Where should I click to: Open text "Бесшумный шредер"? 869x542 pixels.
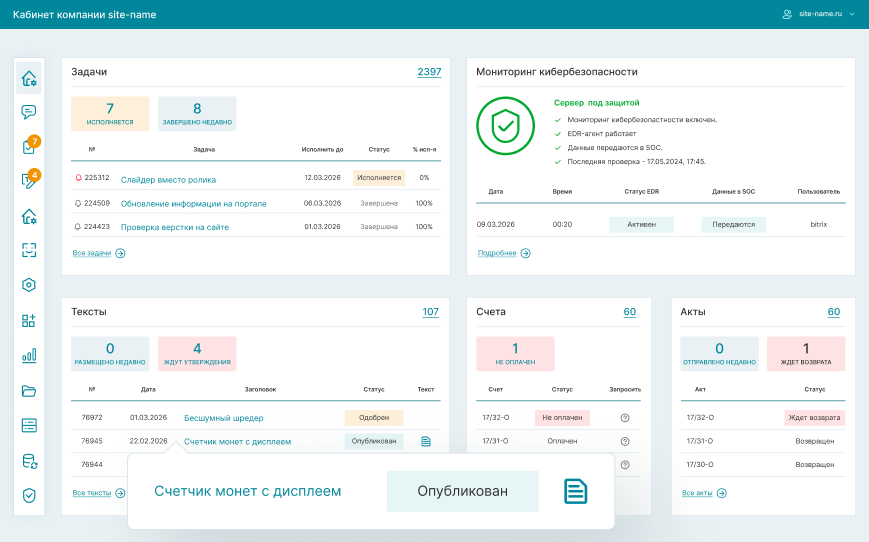tap(223, 418)
